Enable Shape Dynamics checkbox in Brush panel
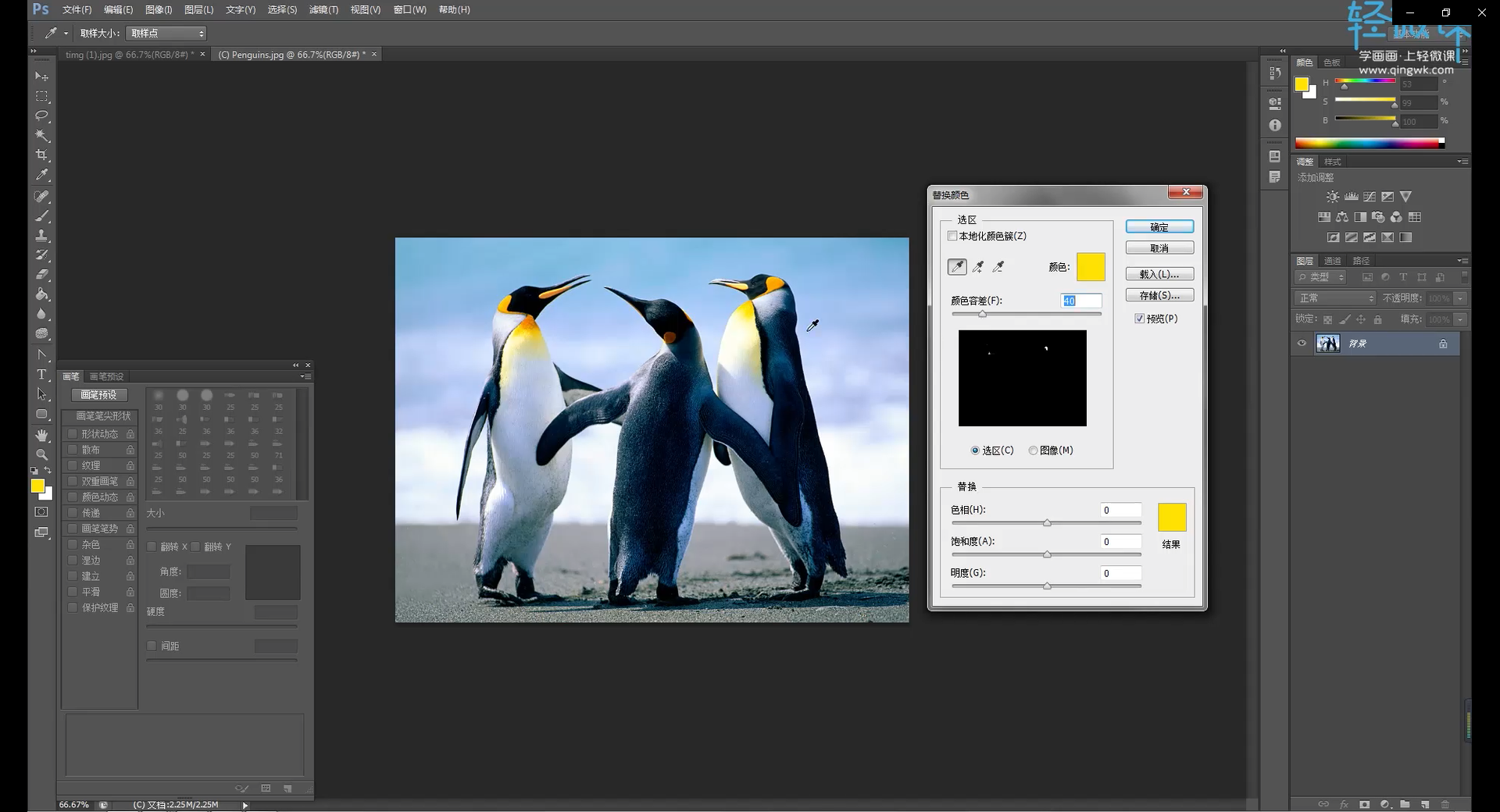Image resolution: width=1500 pixels, height=812 pixels. [x=73, y=434]
